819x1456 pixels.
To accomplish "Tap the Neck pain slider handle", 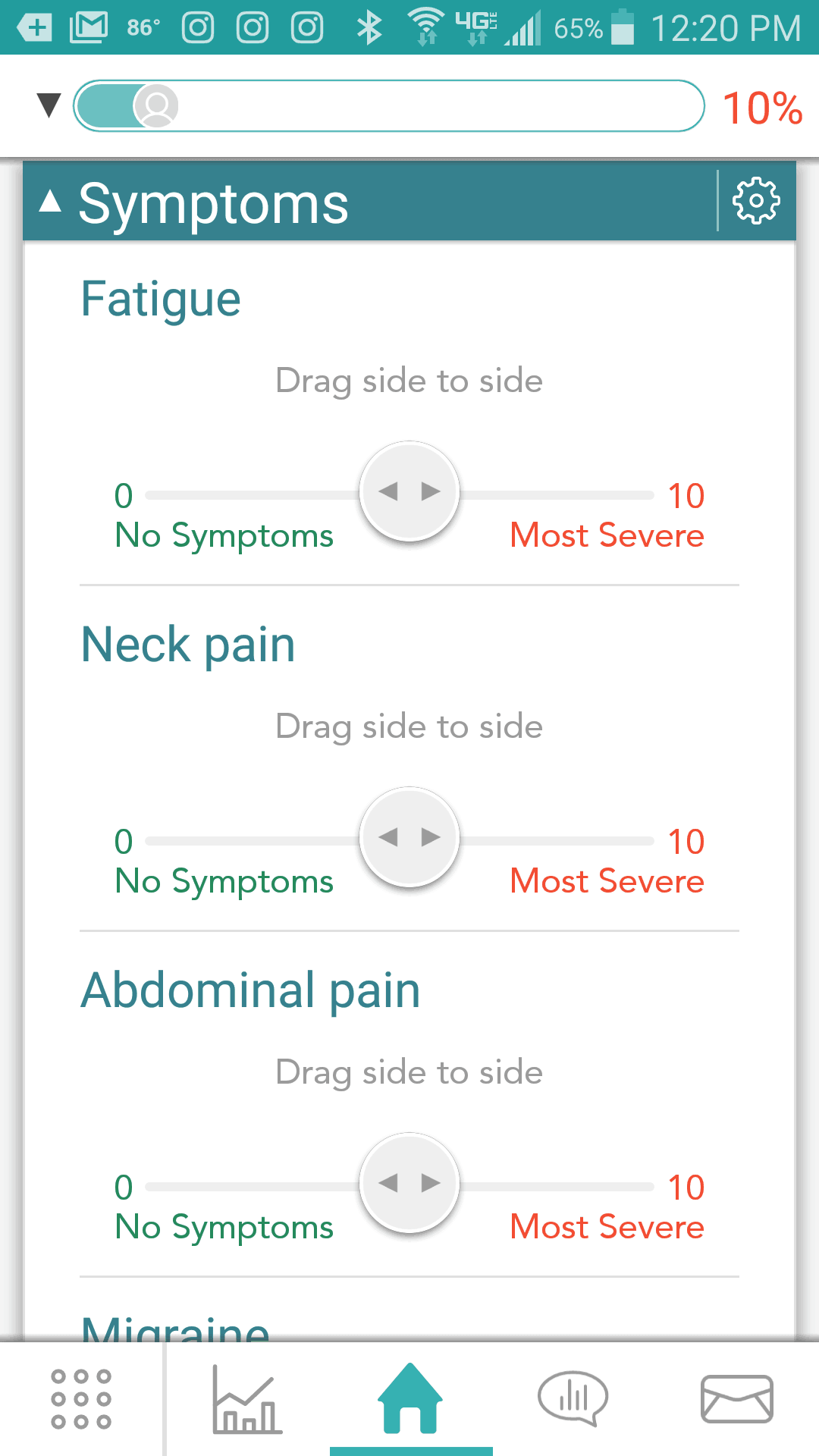I will pos(409,837).
